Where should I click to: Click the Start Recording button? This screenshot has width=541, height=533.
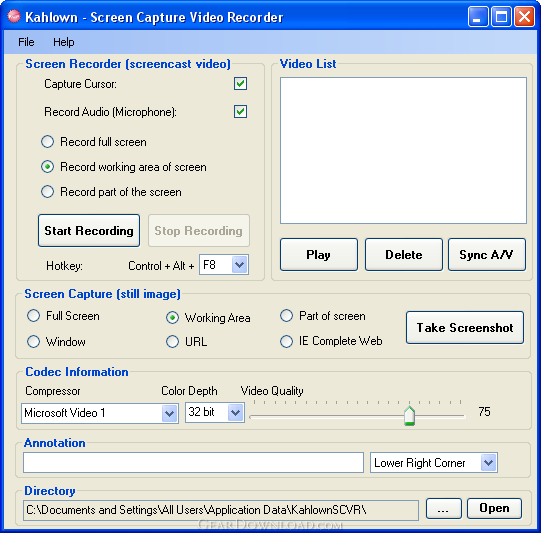coord(89,230)
